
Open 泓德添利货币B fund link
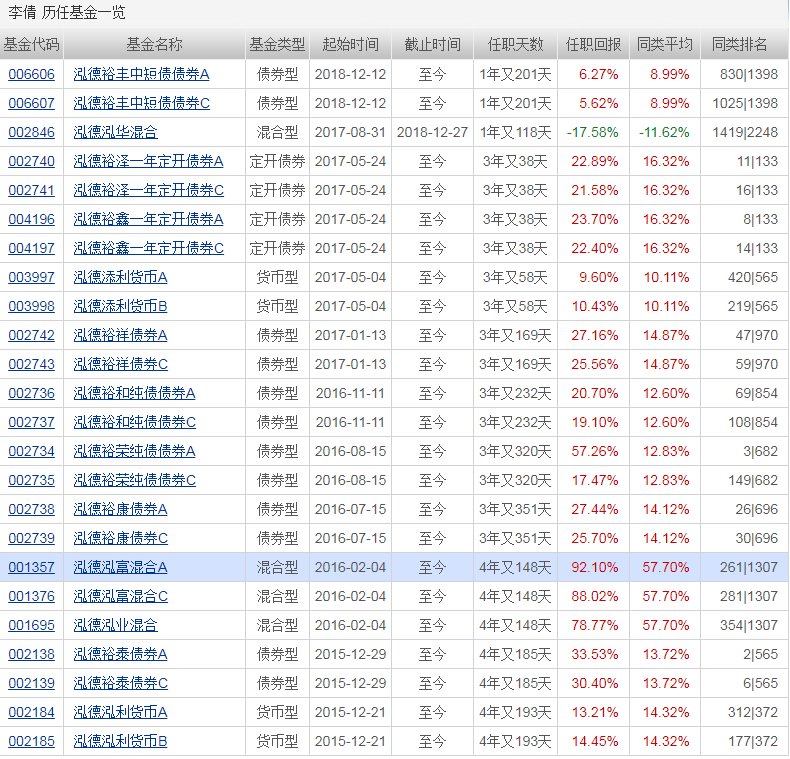coord(120,306)
